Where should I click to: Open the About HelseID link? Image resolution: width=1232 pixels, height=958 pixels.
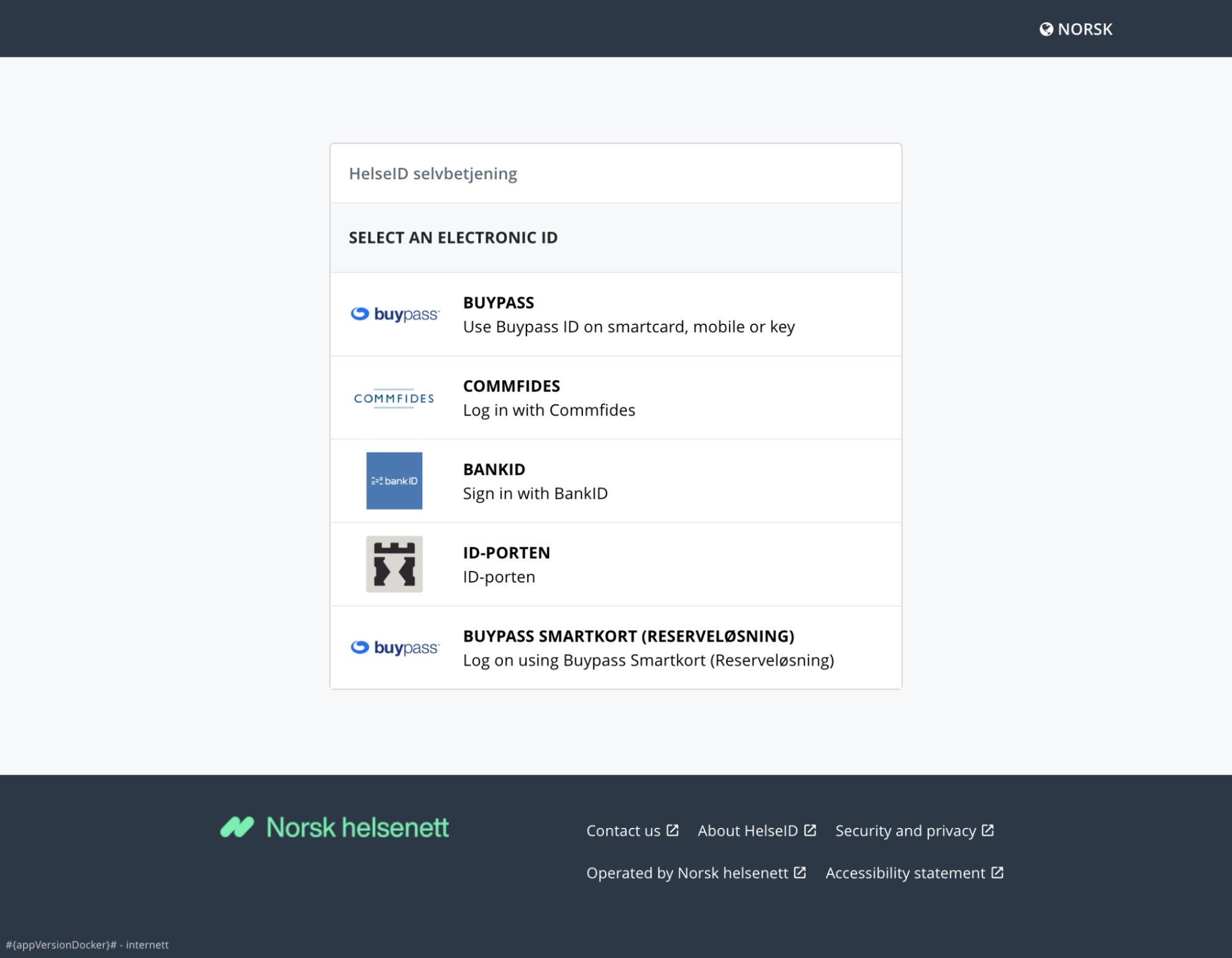pos(757,831)
